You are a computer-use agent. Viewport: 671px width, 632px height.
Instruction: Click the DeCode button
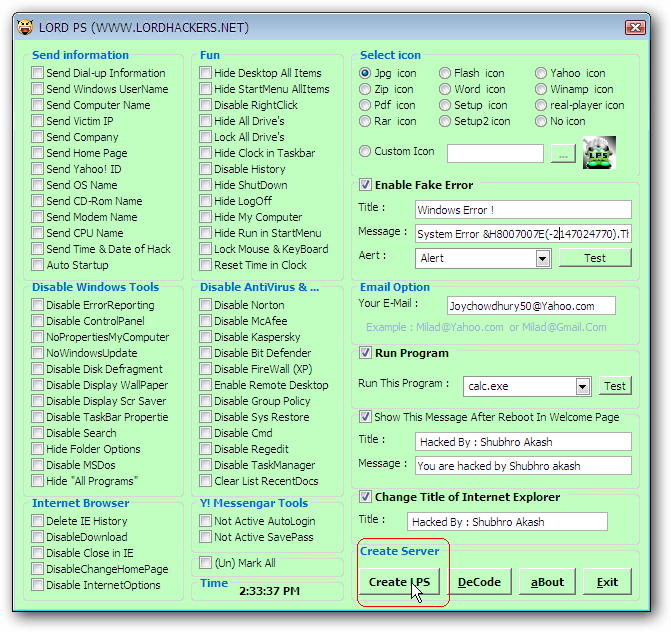(x=481, y=582)
